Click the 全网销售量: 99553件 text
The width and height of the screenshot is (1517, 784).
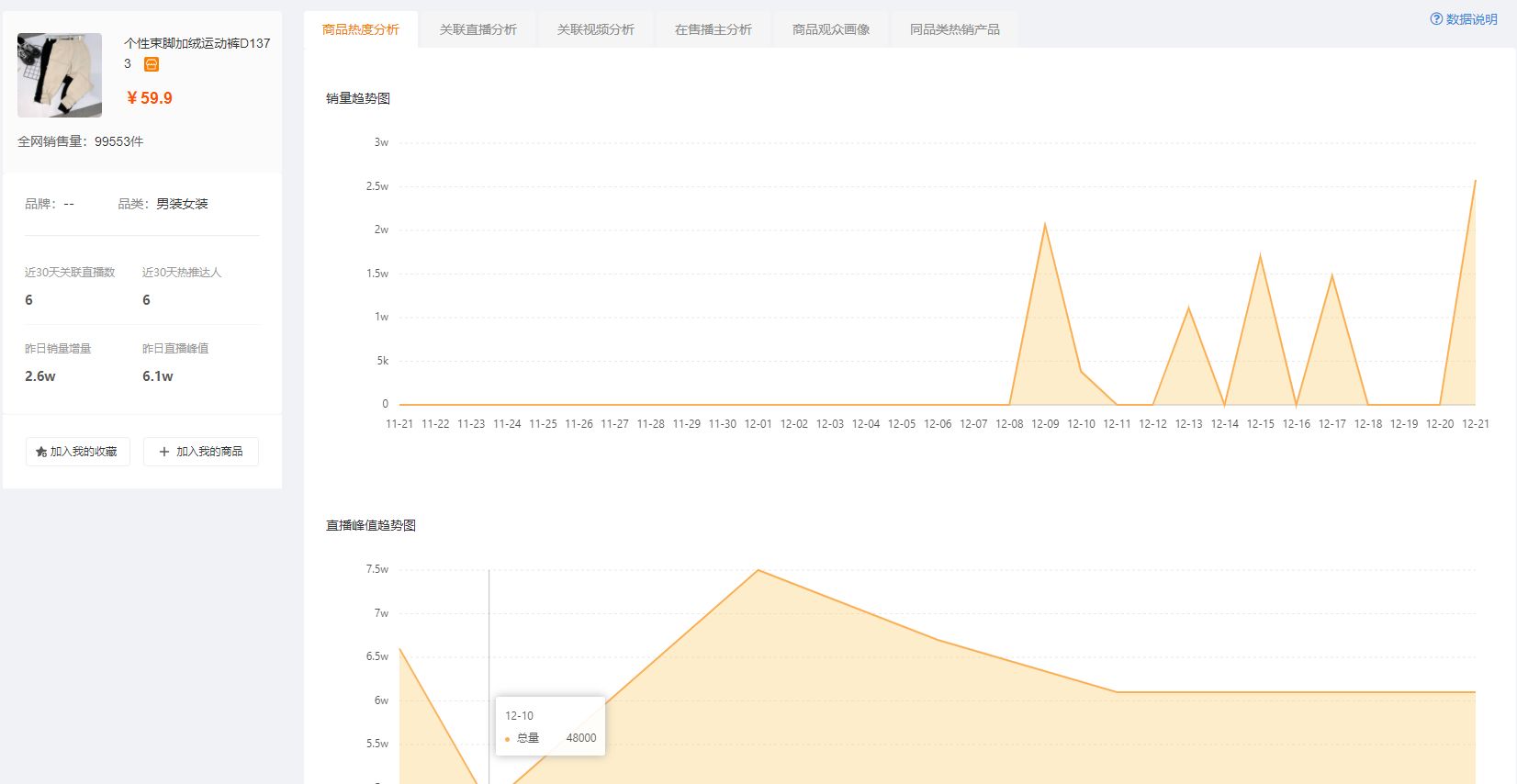pos(81,141)
